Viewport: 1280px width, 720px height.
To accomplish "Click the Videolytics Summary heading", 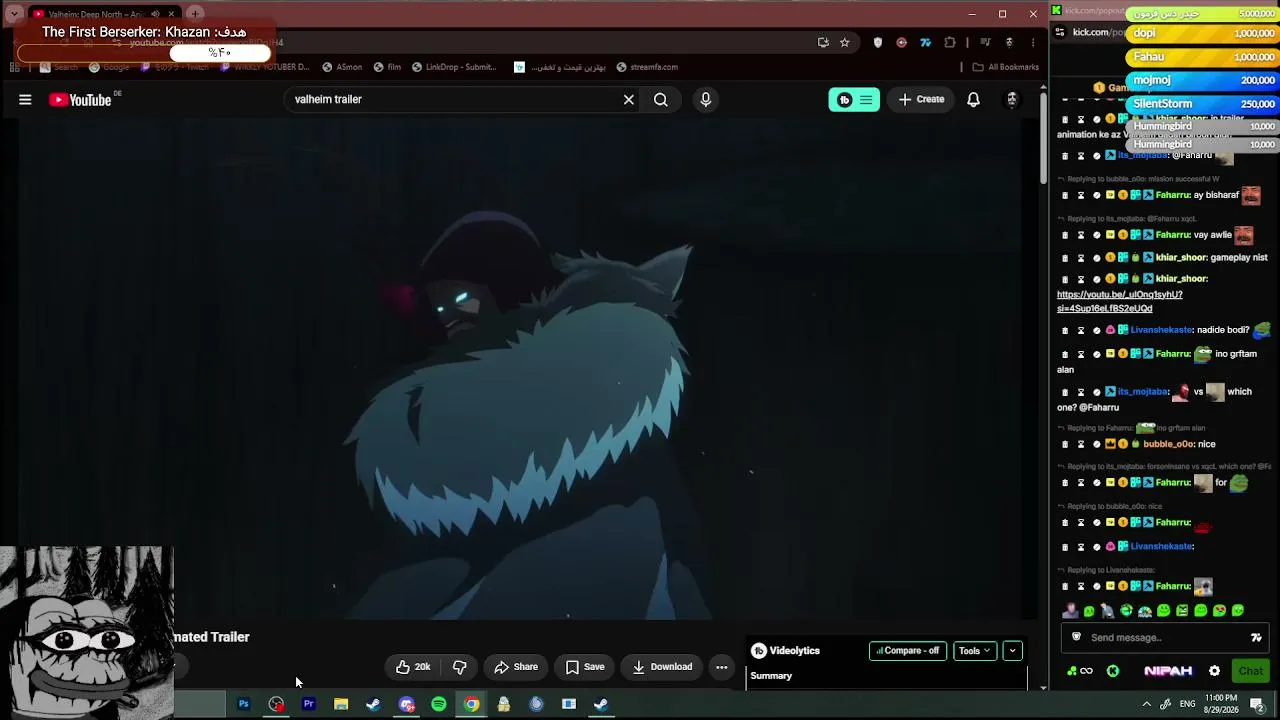I will tap(771, 676).
